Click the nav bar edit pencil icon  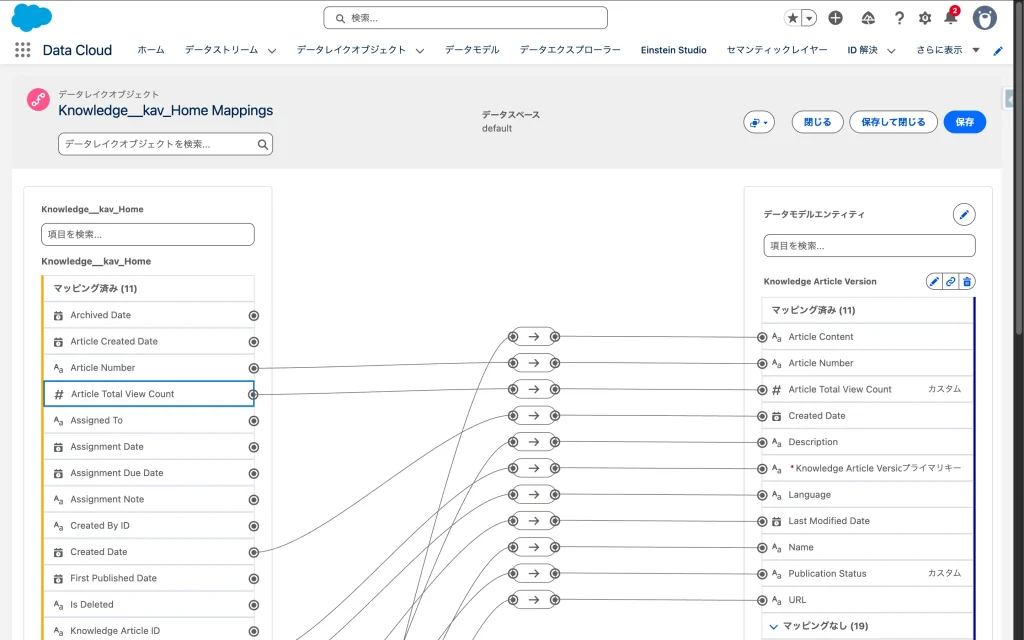point(997,51)
